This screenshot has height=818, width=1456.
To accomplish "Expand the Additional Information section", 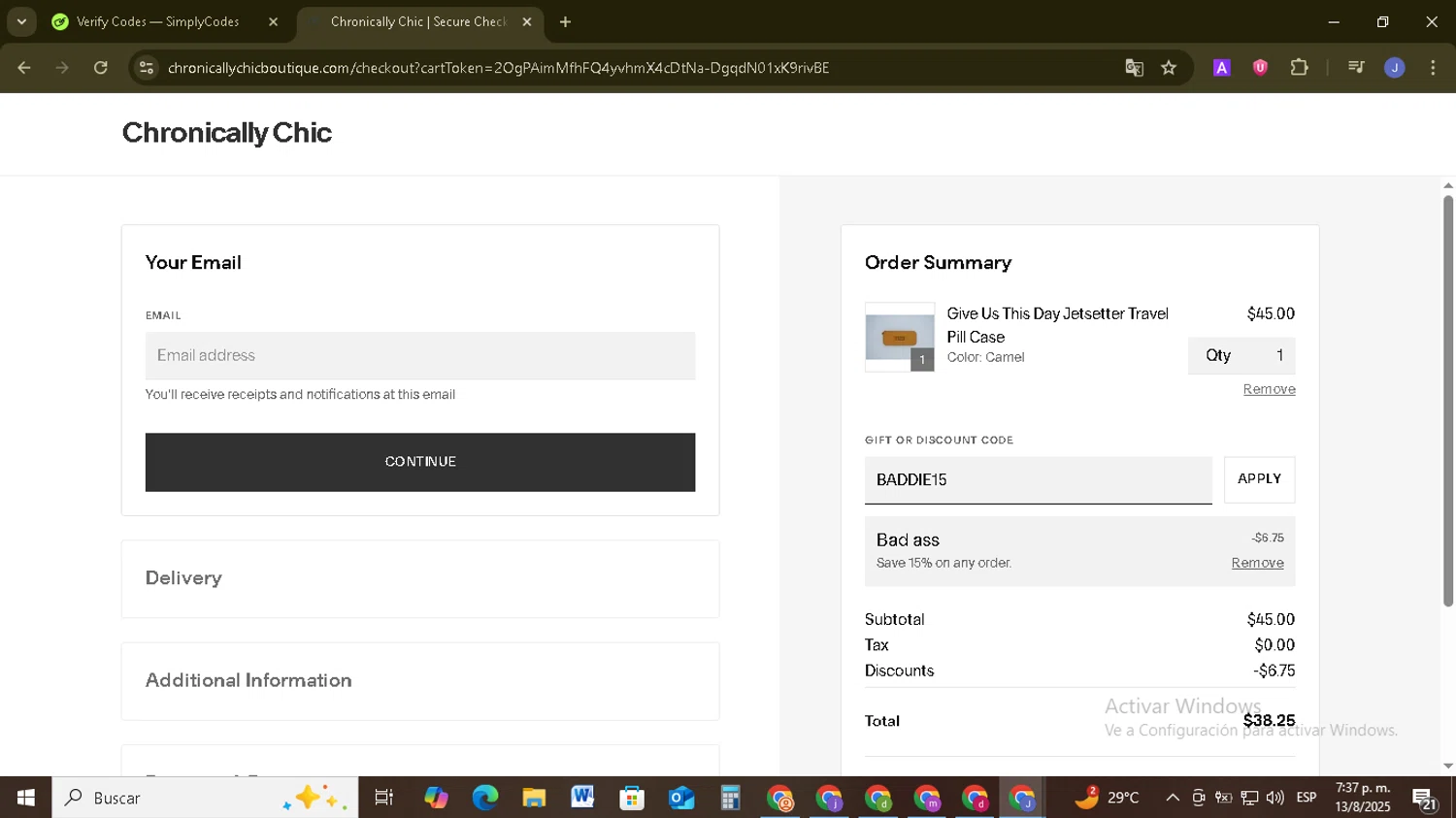I will coord(420,681).
